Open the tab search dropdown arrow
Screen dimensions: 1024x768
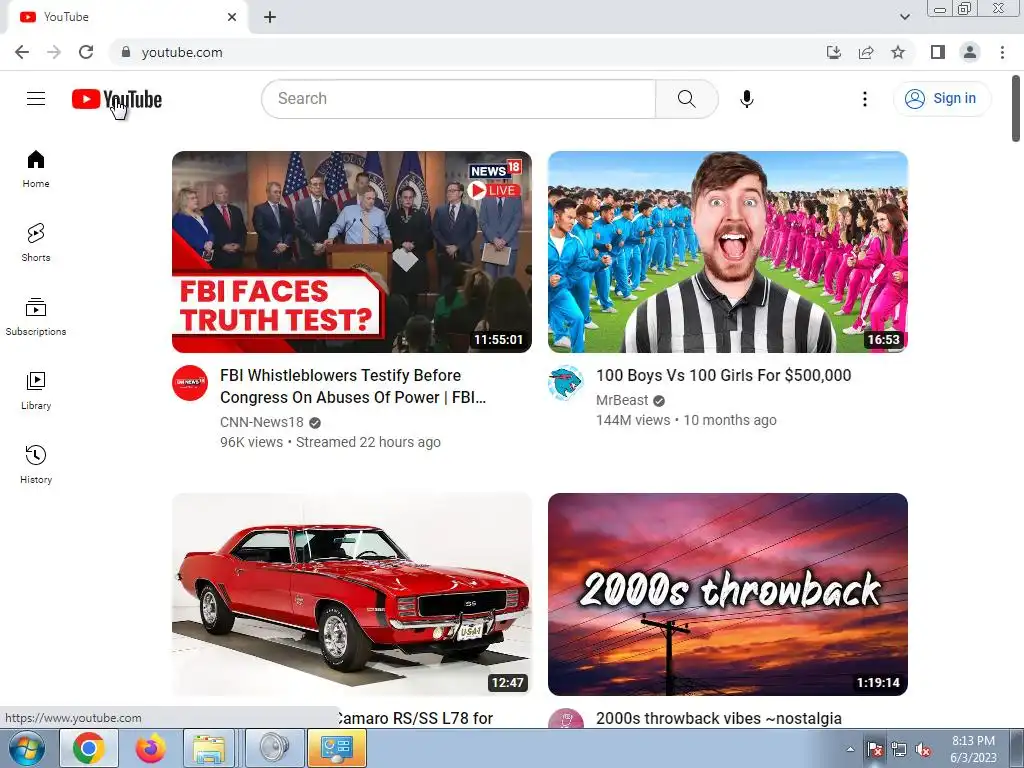click(x=904, y=17)
